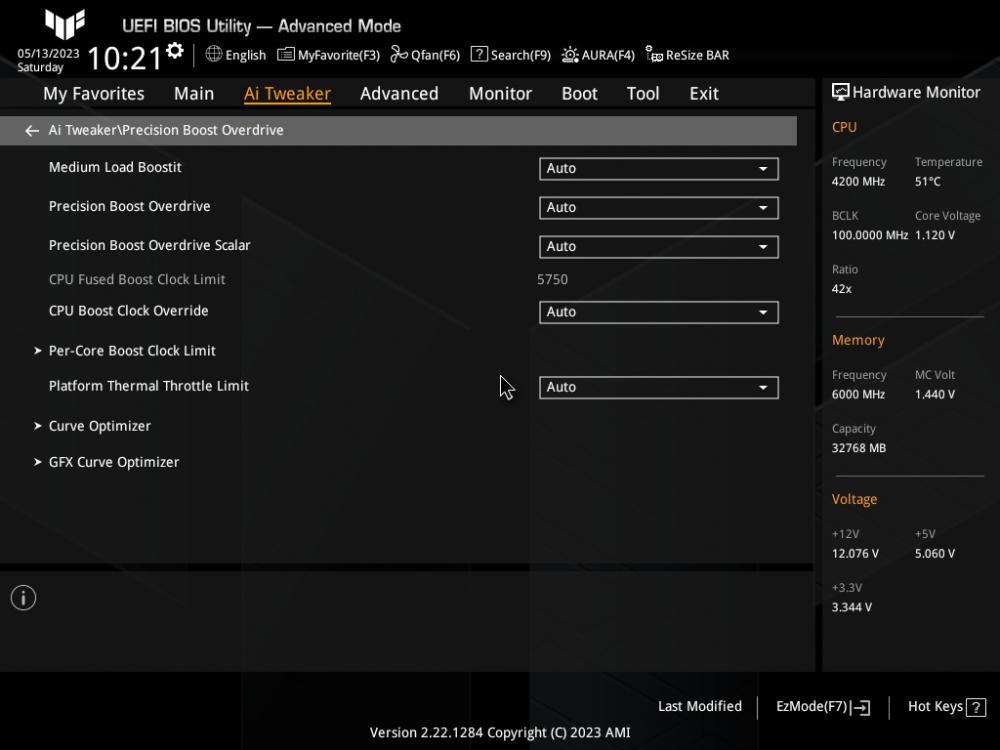Open MyFavorite(F3) list
Image resolution: width=1000 pixels, height=750 pixels.
pos(328,55)
